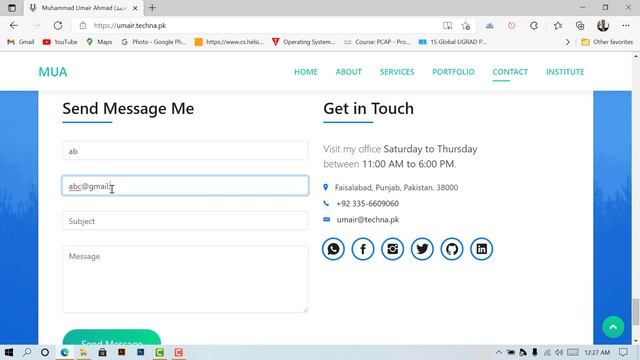The height and width of the screenshot is (360, 640).
Task: Open the Windows Start menu
Action: [9, 352]
